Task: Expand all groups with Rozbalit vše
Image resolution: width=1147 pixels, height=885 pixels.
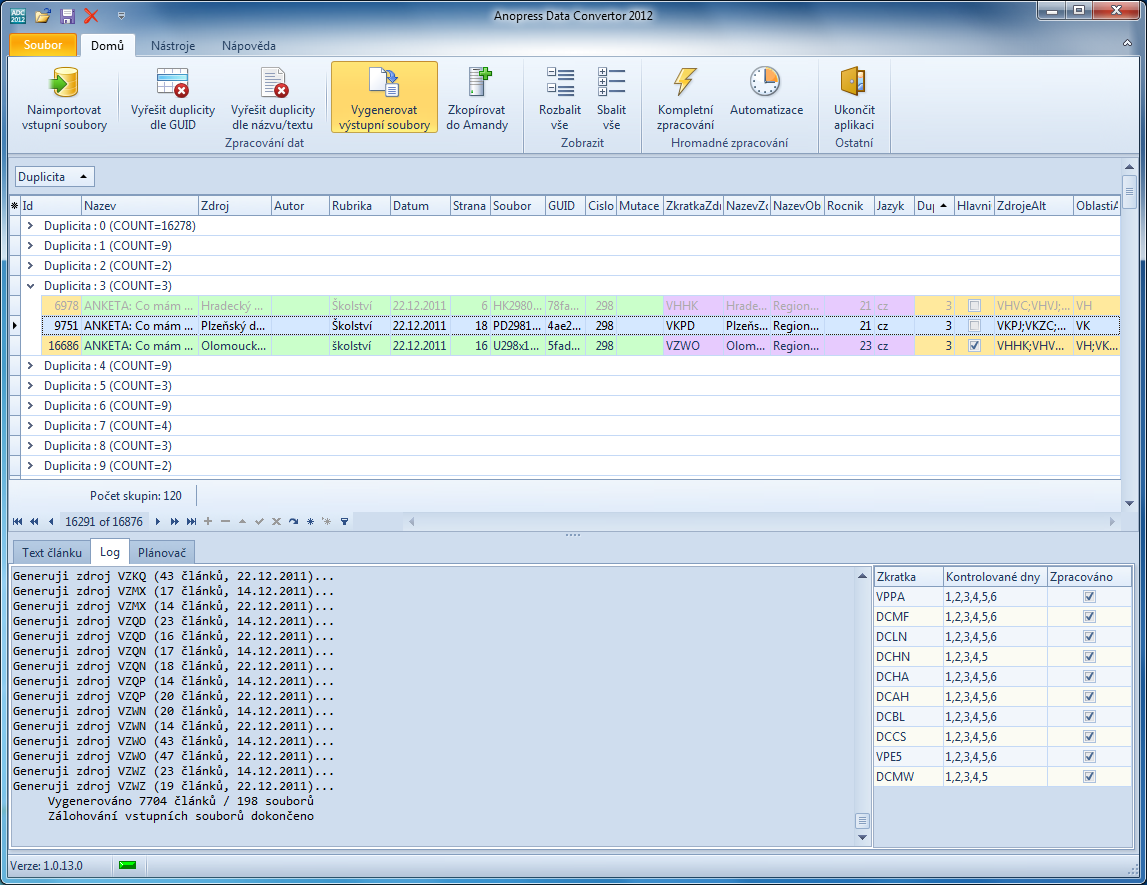Action: (x=559, y=82)
